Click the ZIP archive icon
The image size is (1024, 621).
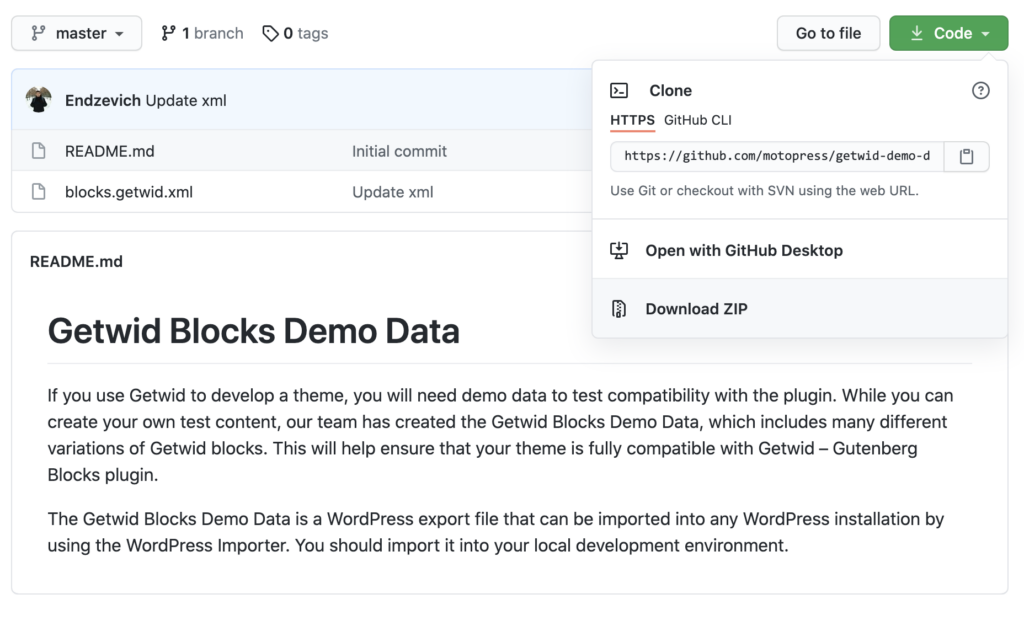pyautogui.click(x=618, y=309)
